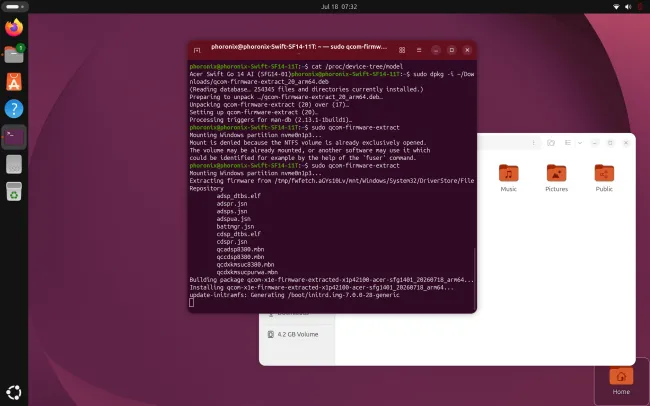
Task: Open the Public folder in Files
Action: coord(604,178)
